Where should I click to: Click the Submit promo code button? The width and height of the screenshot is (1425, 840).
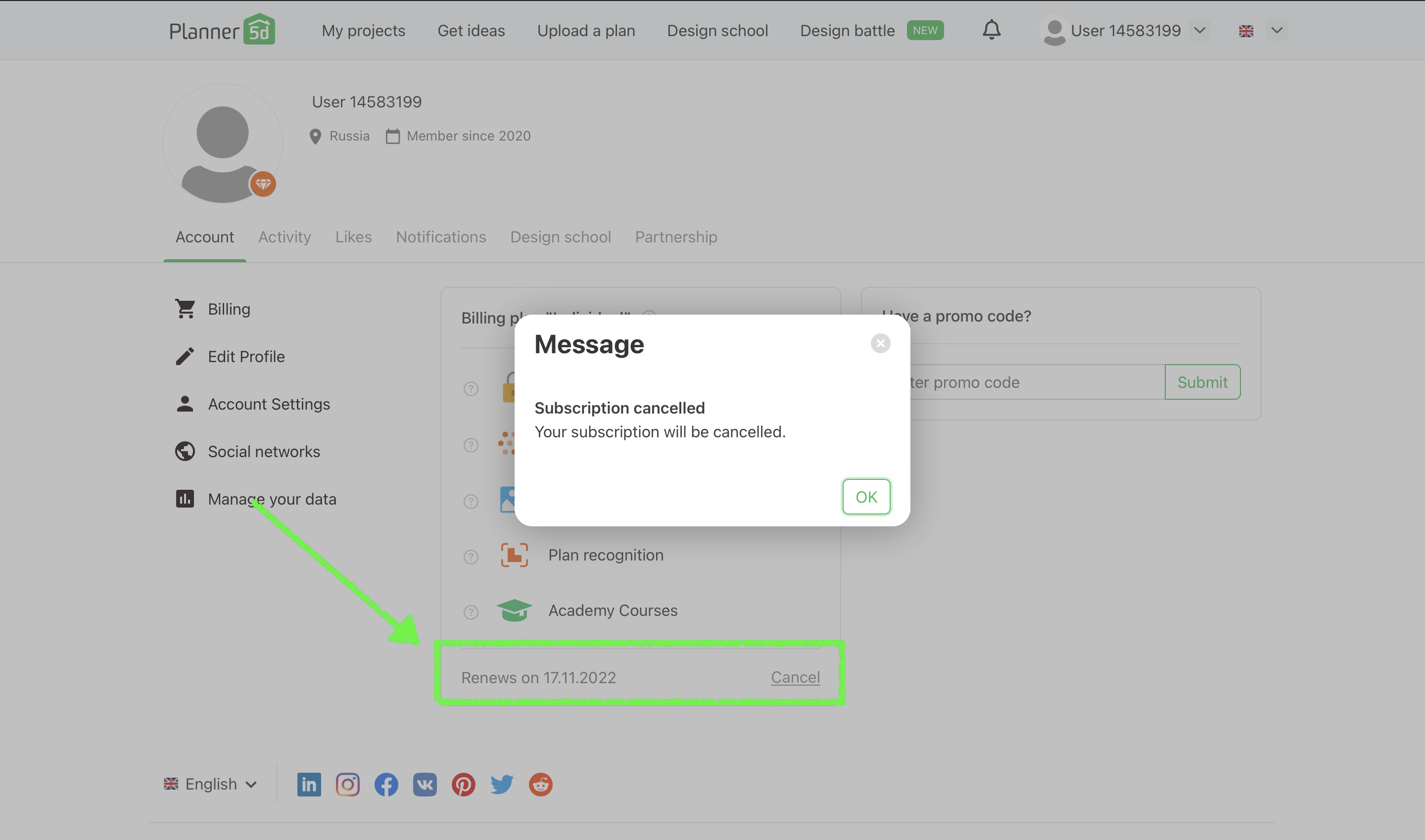[1202, 382]
